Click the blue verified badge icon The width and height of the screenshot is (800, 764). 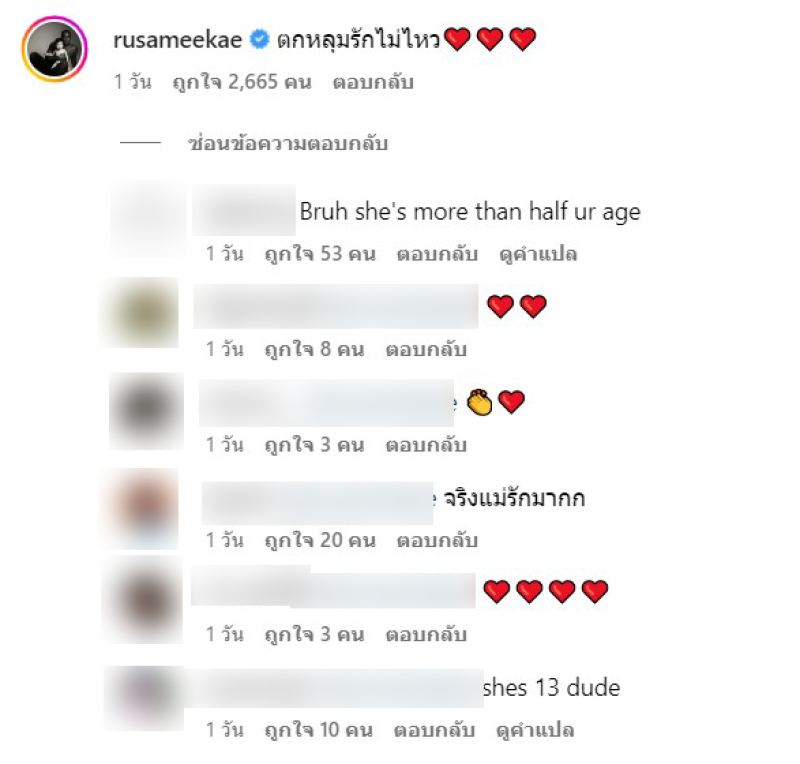click(x=259, y=39)
